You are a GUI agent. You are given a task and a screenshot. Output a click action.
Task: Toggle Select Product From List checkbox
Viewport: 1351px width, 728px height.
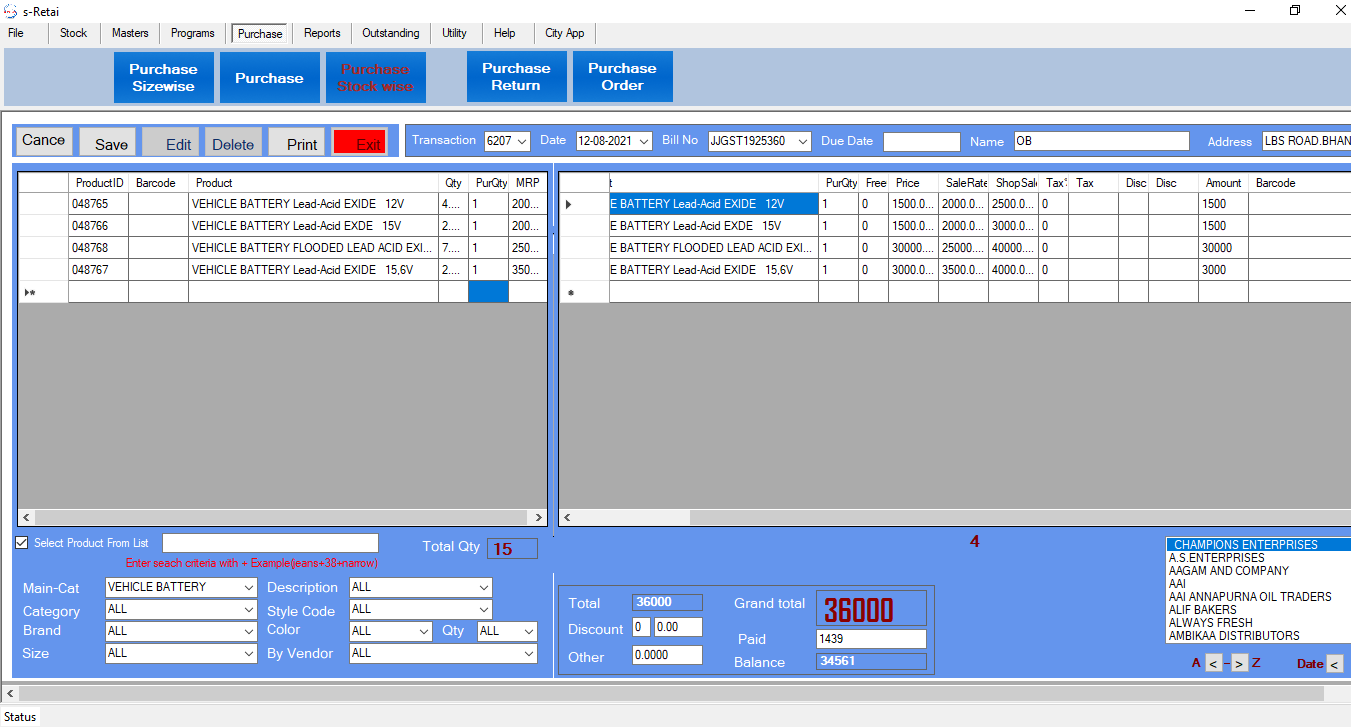pos(22,543)
